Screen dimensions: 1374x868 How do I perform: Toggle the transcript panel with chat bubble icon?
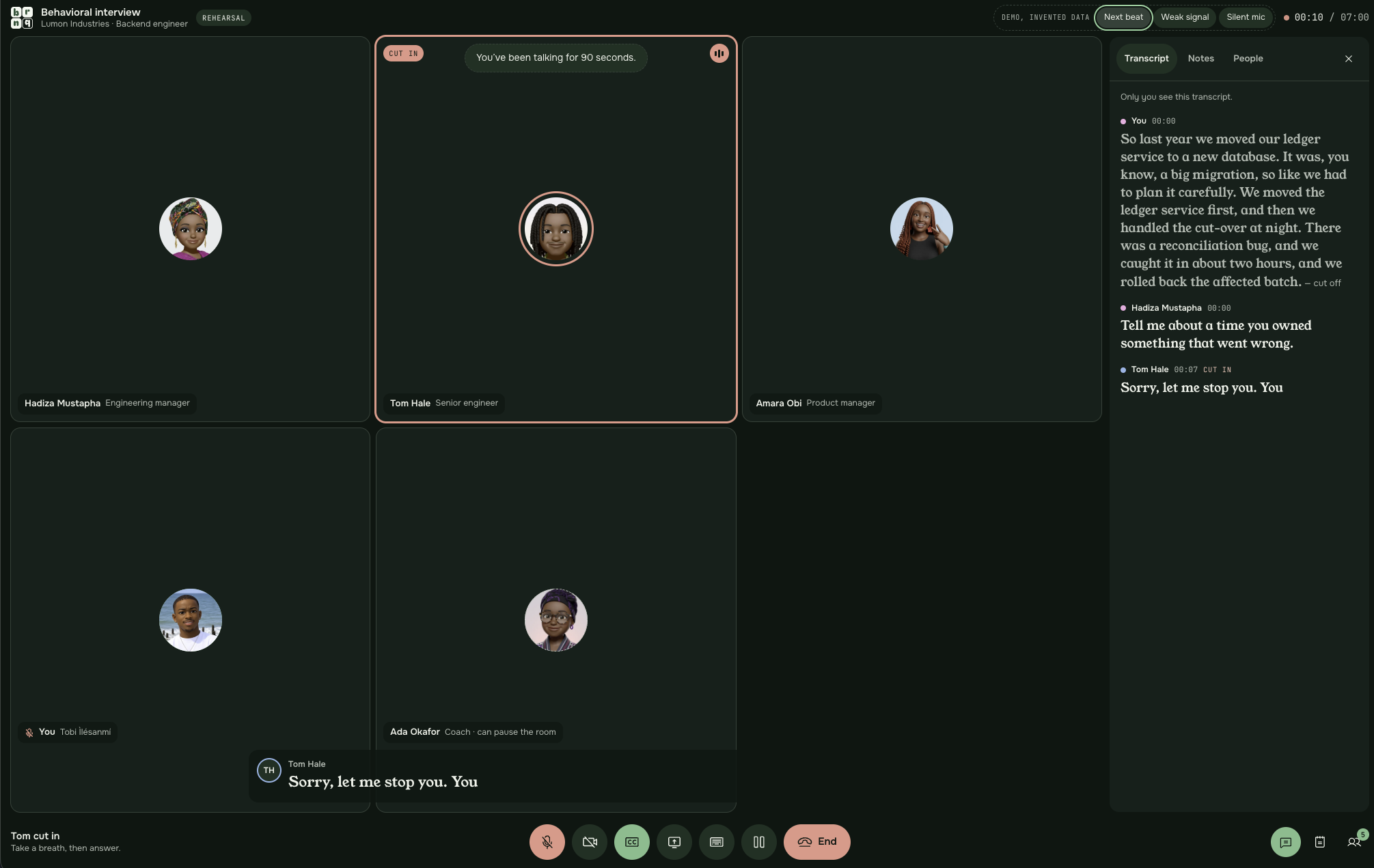point(1285,841)
